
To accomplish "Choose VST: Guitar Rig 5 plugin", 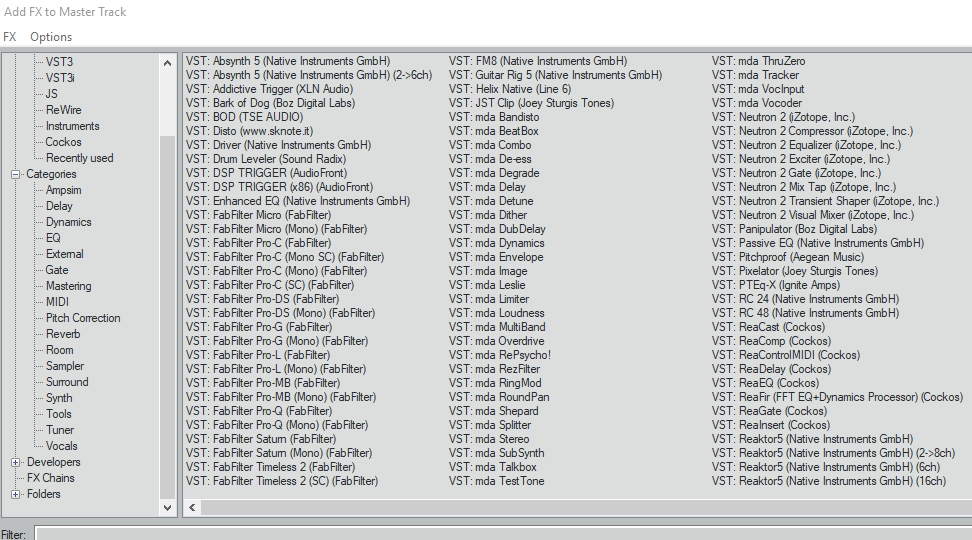I will [555, 75].
